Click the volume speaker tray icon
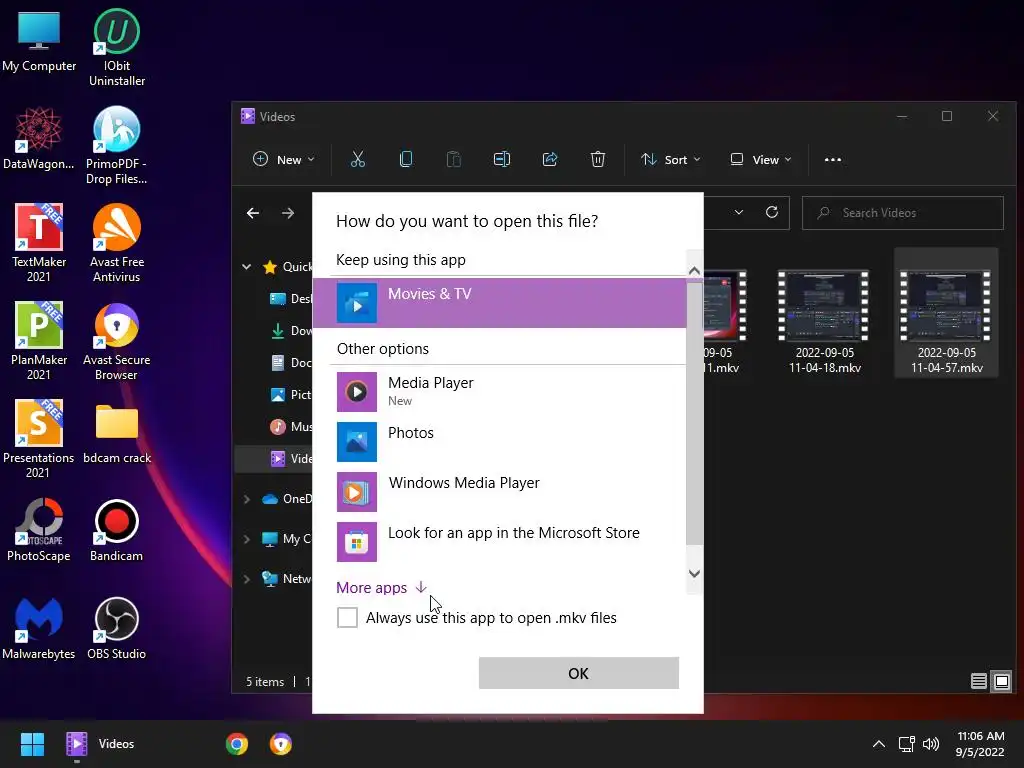The image size is (1024, 768). point(931,744)
